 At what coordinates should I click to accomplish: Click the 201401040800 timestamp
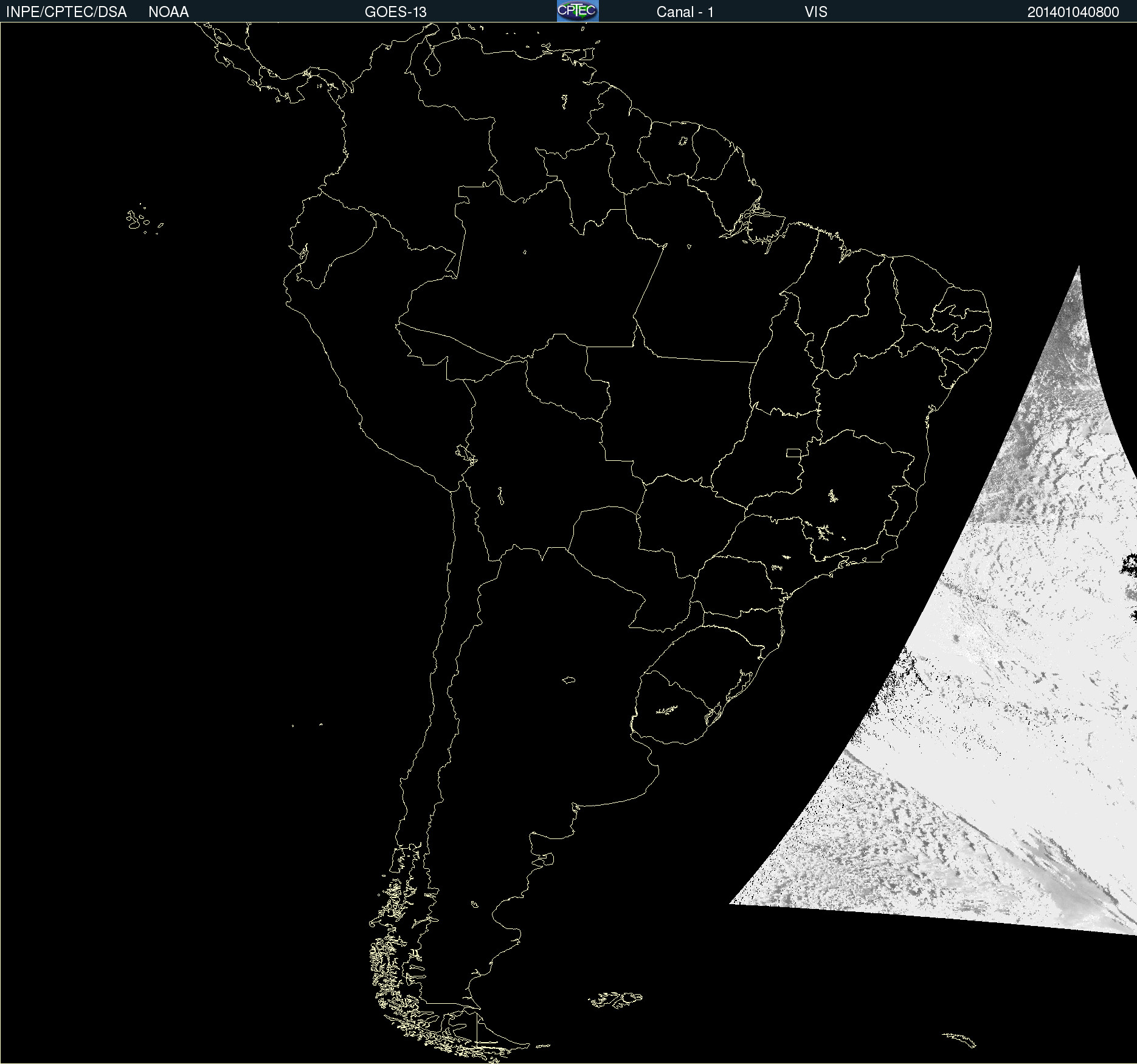(x=1073, y=12)
